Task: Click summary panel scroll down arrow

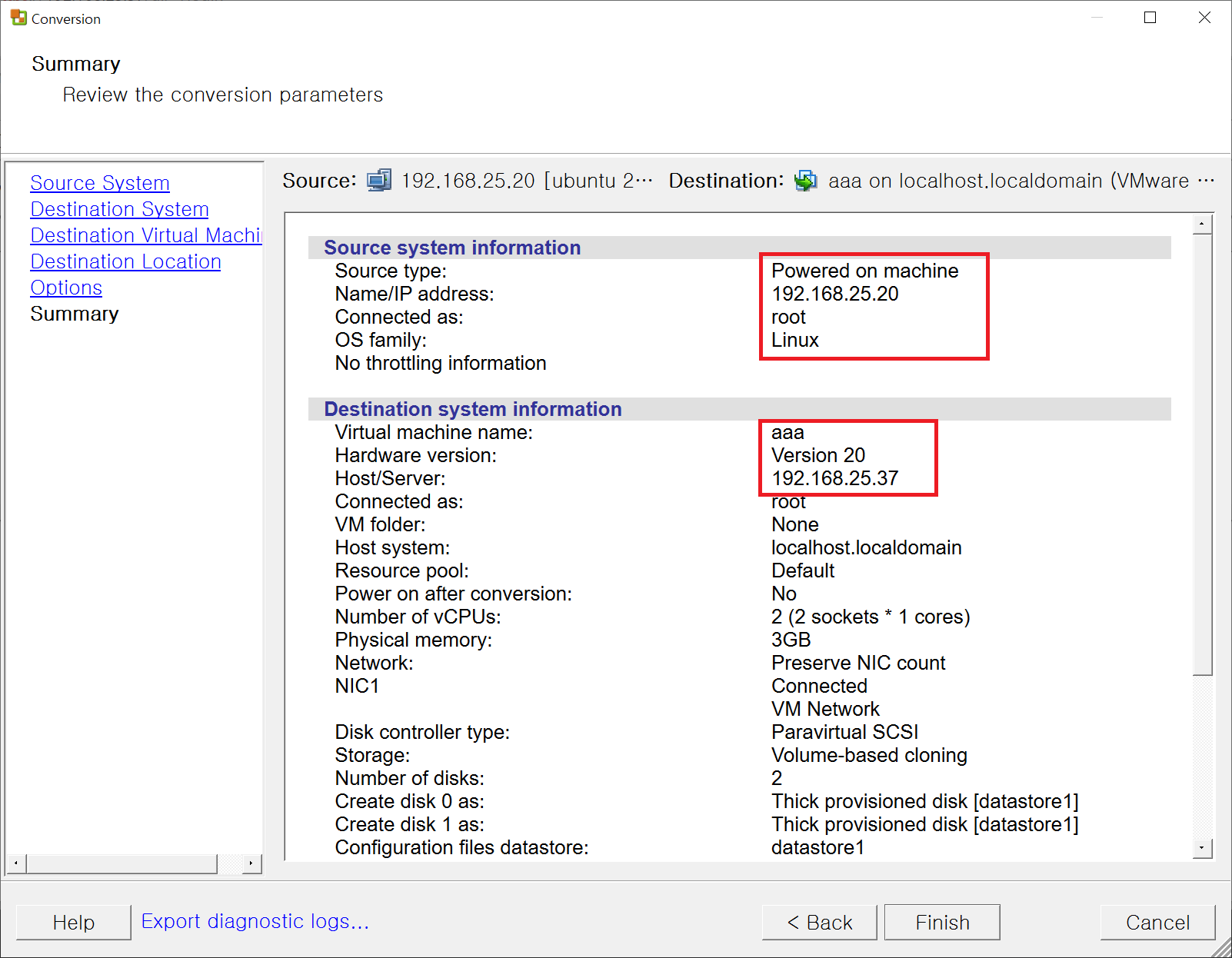Action: [x=1202, y=848]
